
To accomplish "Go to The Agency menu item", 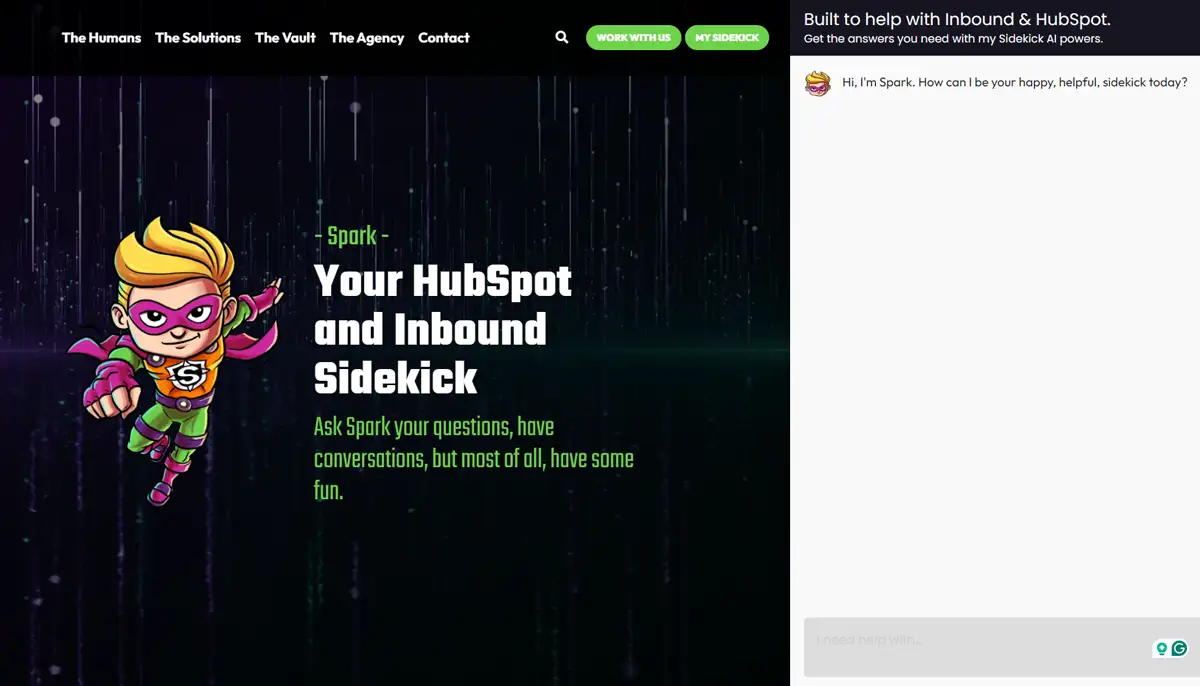I will coord(367,38).
